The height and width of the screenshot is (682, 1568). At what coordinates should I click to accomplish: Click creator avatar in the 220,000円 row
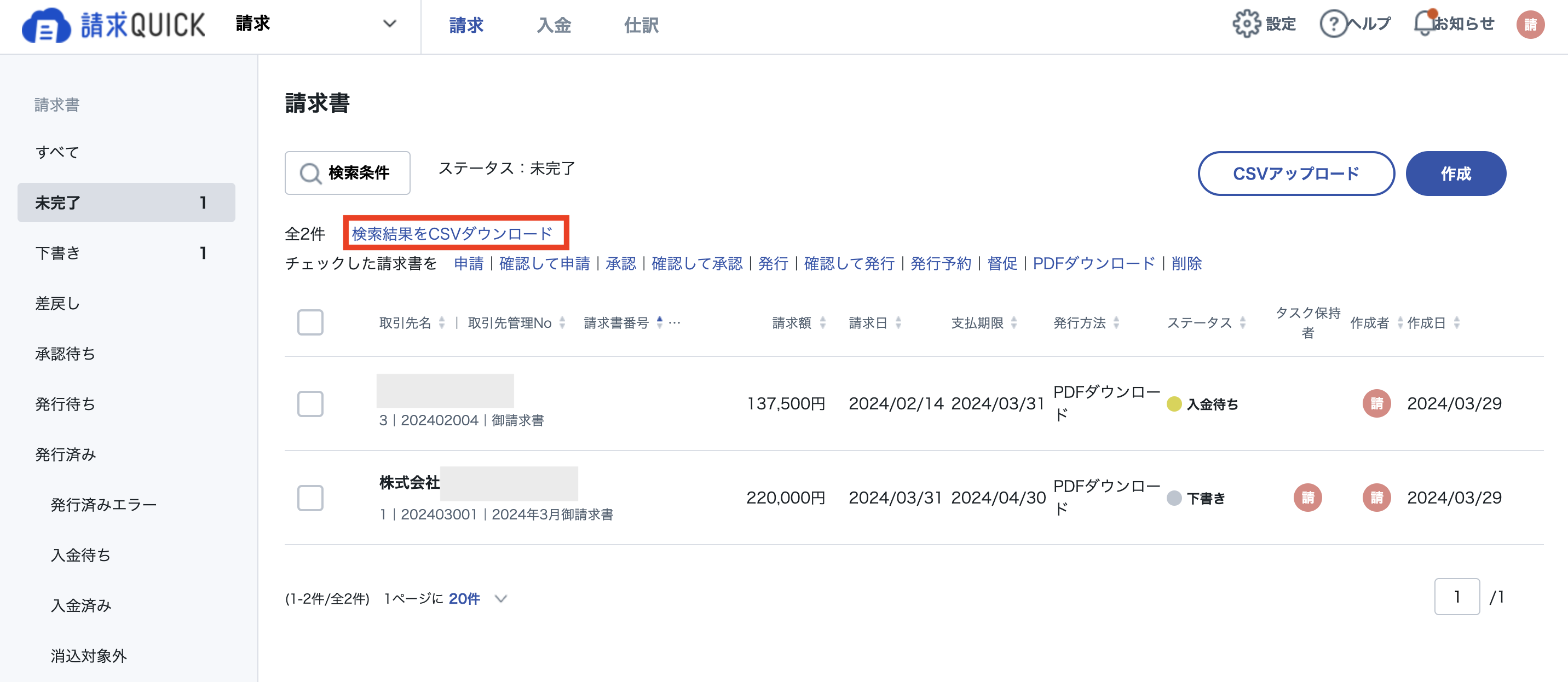pos(1376,498)
